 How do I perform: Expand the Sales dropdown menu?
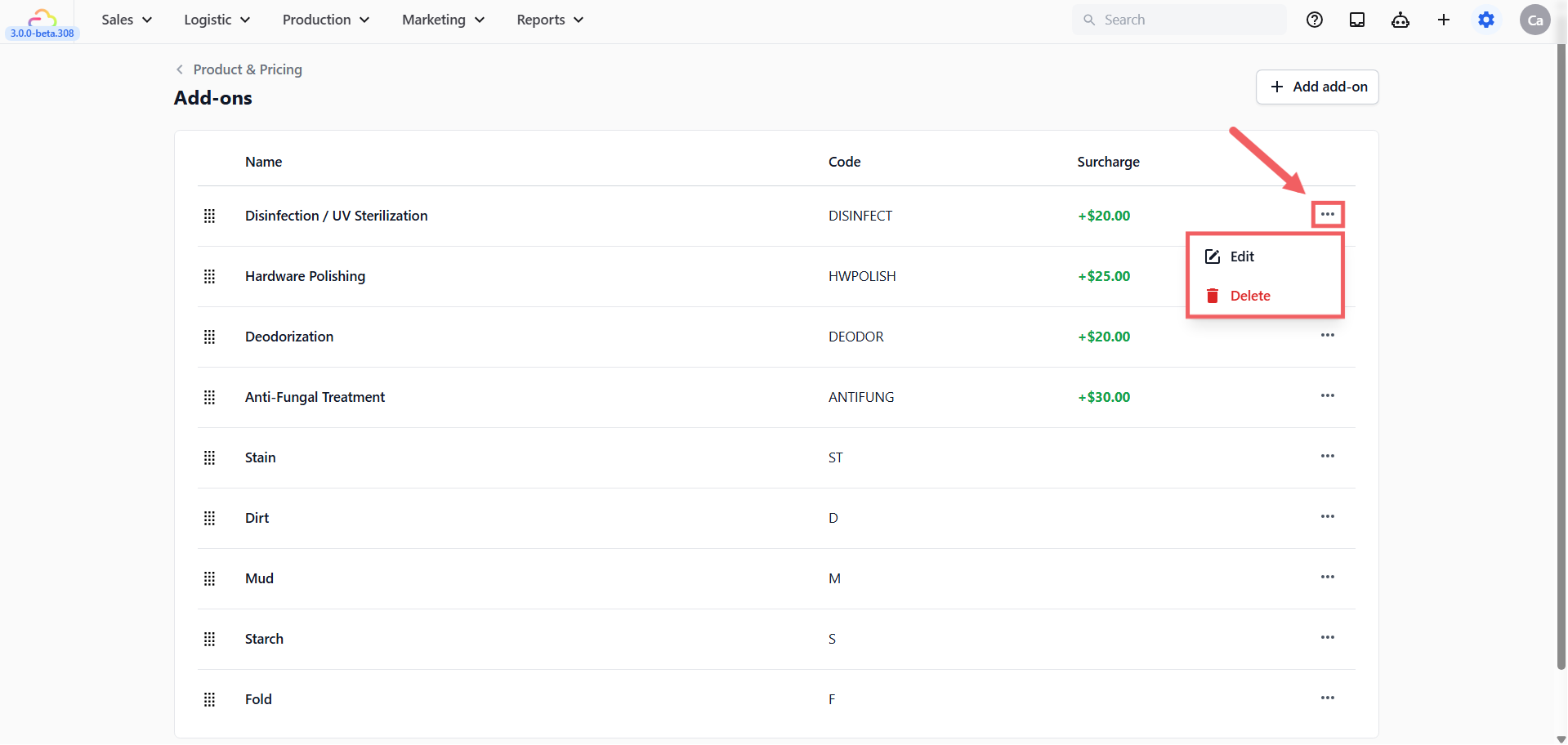pyautogui.click(x=127, y=20)
